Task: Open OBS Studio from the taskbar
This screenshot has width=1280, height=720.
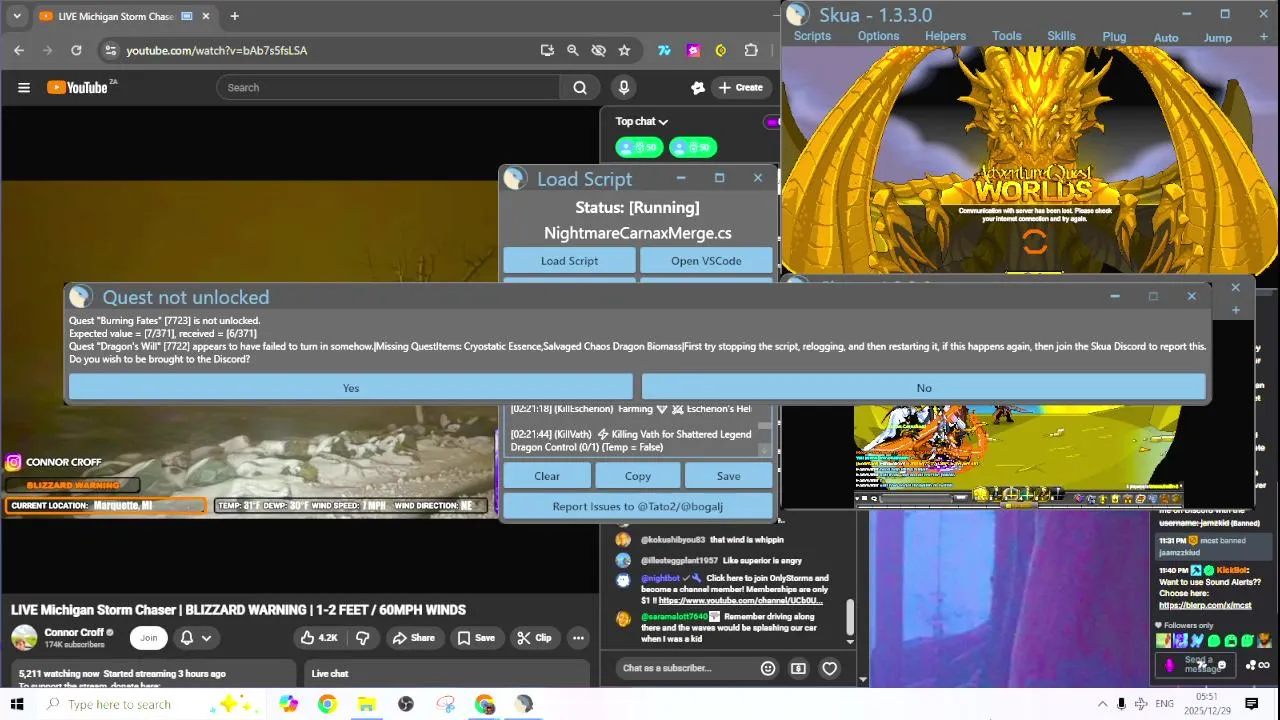Action: click(x=406, y=704)
